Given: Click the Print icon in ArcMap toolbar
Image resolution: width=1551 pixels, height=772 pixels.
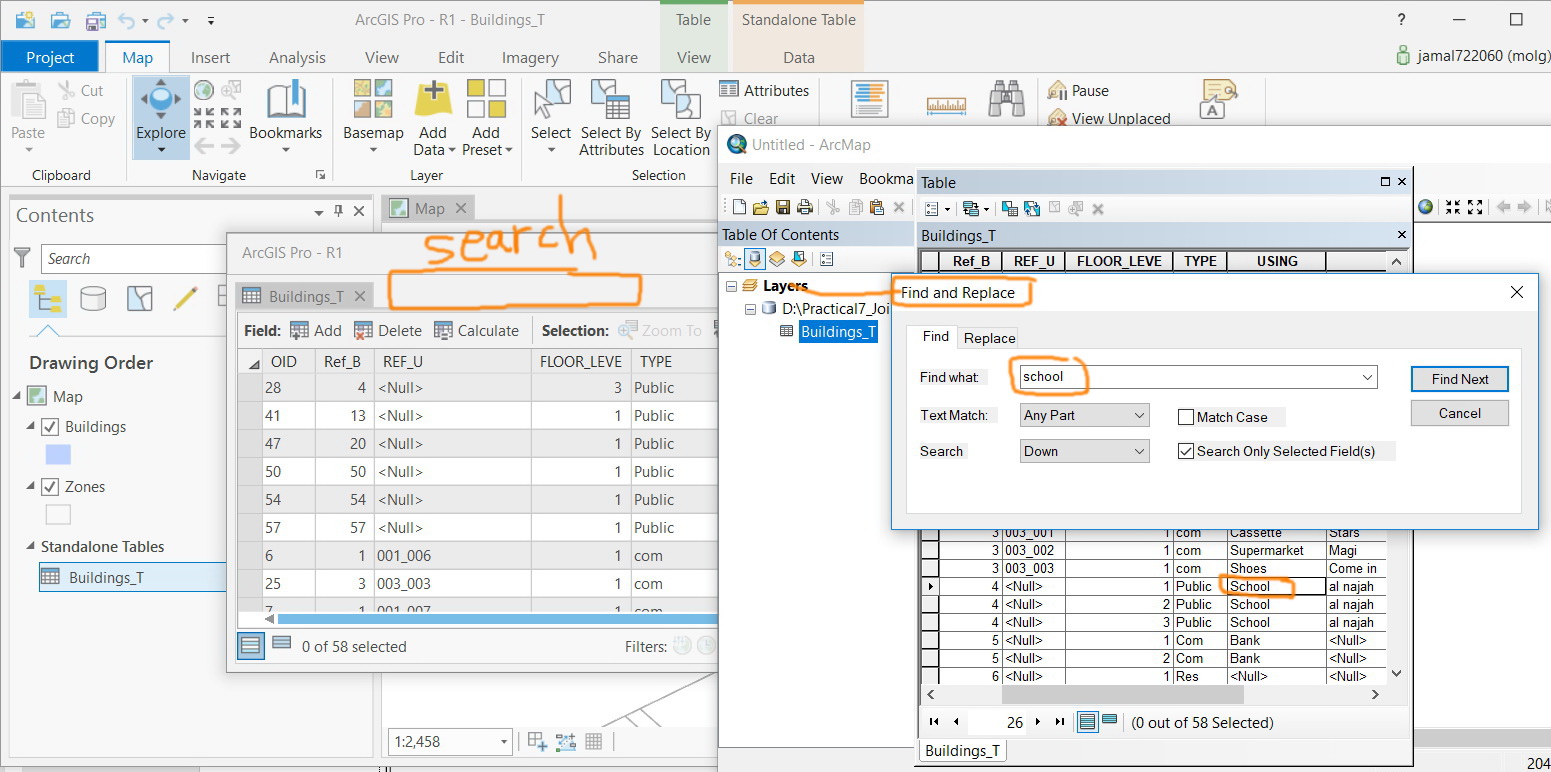Looking at the screenshot, I should coord(804,207).
